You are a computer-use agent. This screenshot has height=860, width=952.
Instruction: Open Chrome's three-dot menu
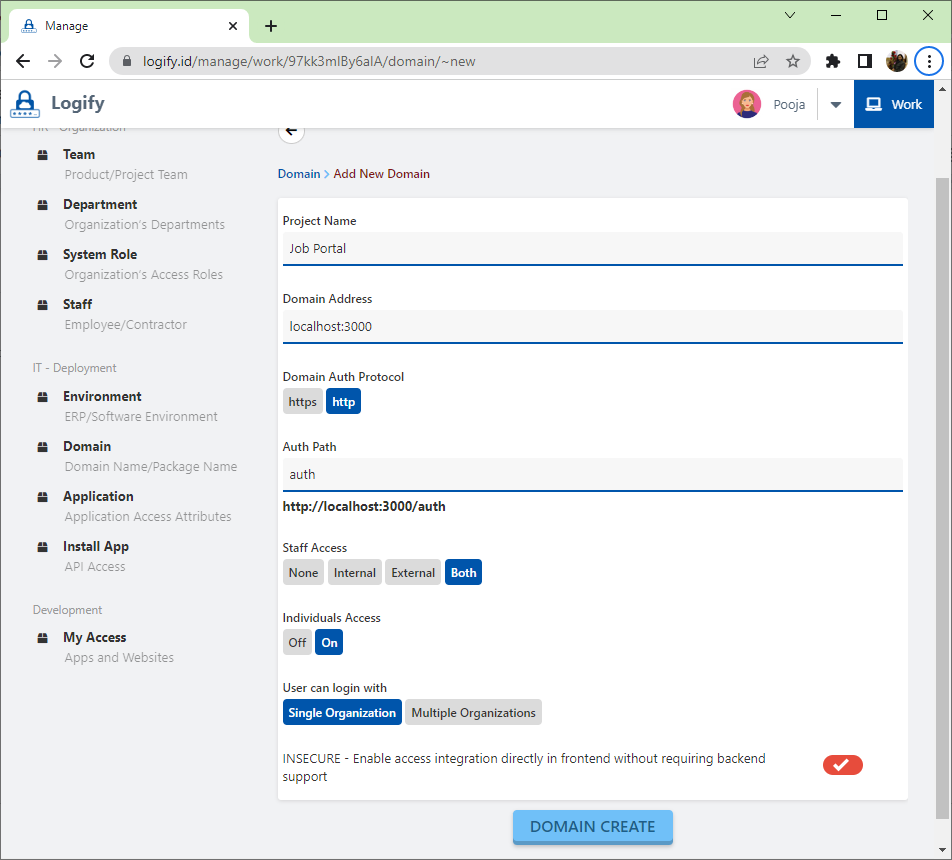pos(929,61)
